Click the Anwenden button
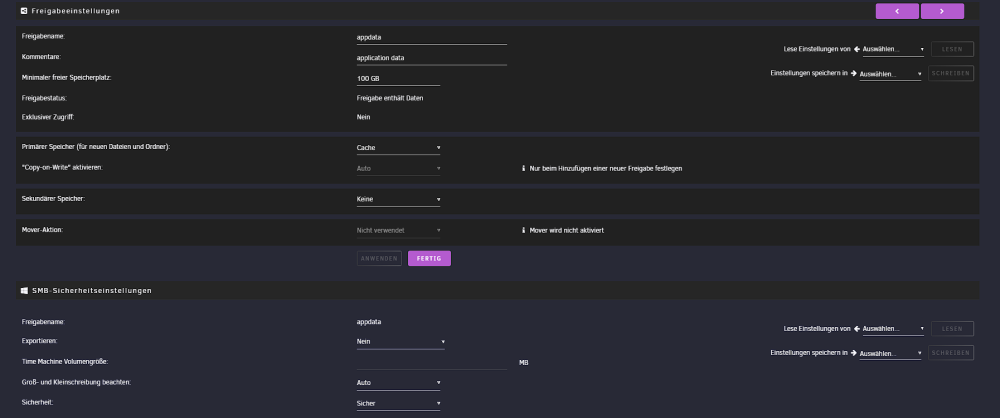 tap(379, 258)
